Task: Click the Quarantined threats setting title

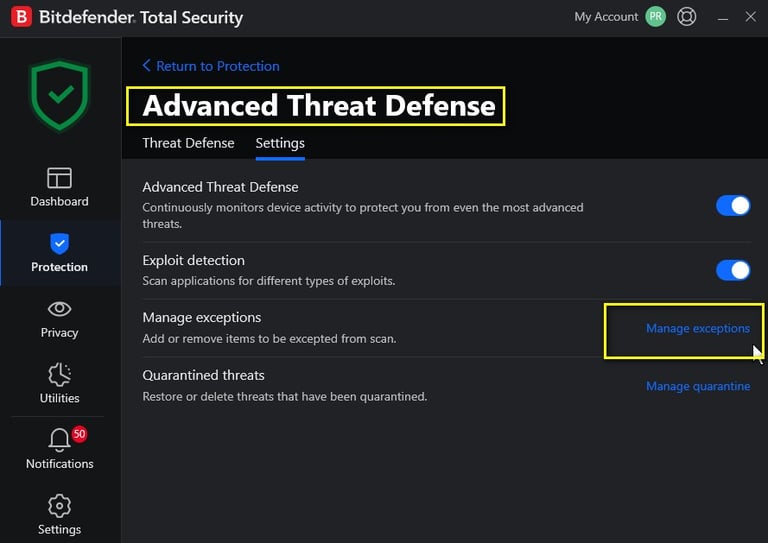Action: (x=203, y=376)
